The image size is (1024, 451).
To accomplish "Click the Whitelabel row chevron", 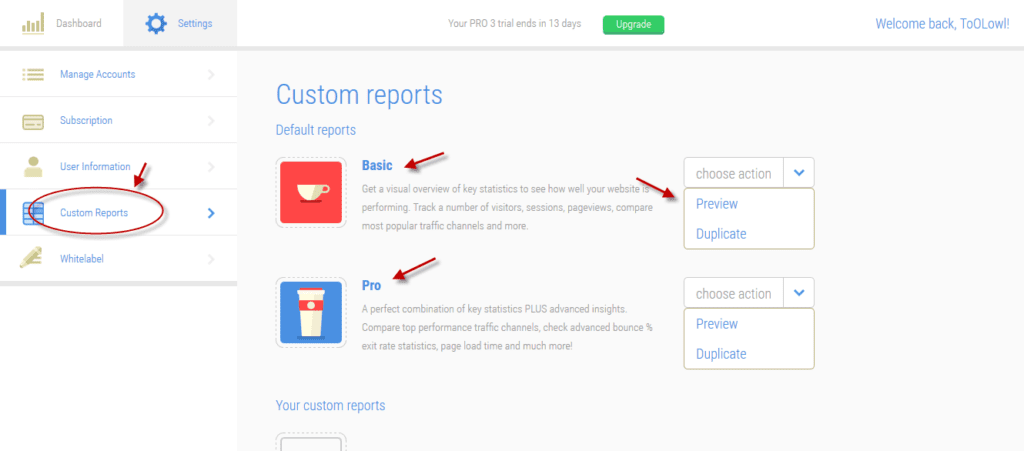I will pyautogui.click(x=210, y=259).
